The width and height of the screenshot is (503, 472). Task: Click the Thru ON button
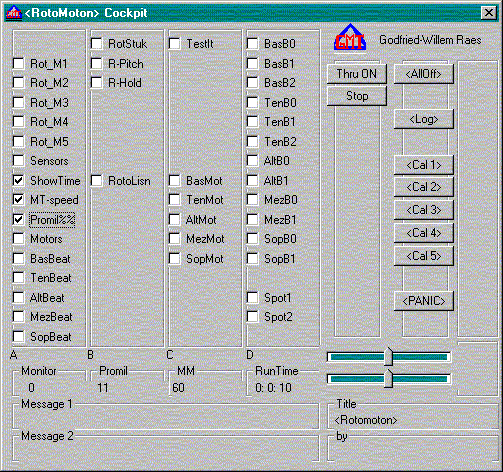[x=357, y=74]
